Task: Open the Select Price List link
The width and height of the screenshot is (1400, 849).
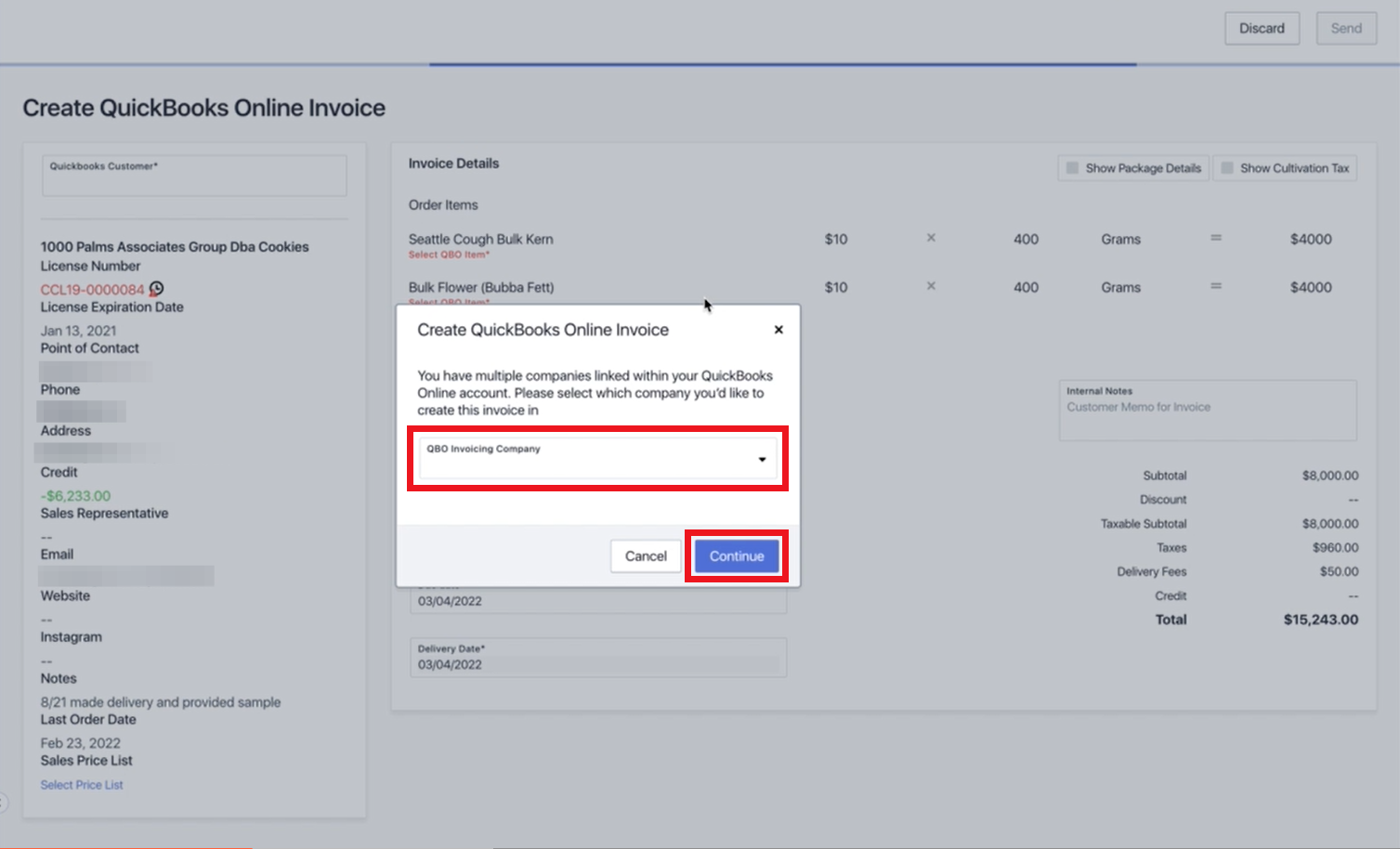Action: click(x=81, y=784)
